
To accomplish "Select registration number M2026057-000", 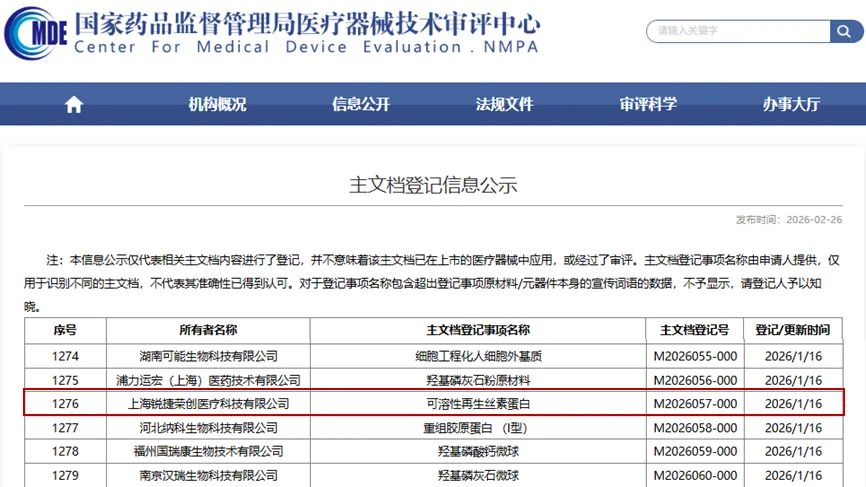I will [x=695, y=404].
